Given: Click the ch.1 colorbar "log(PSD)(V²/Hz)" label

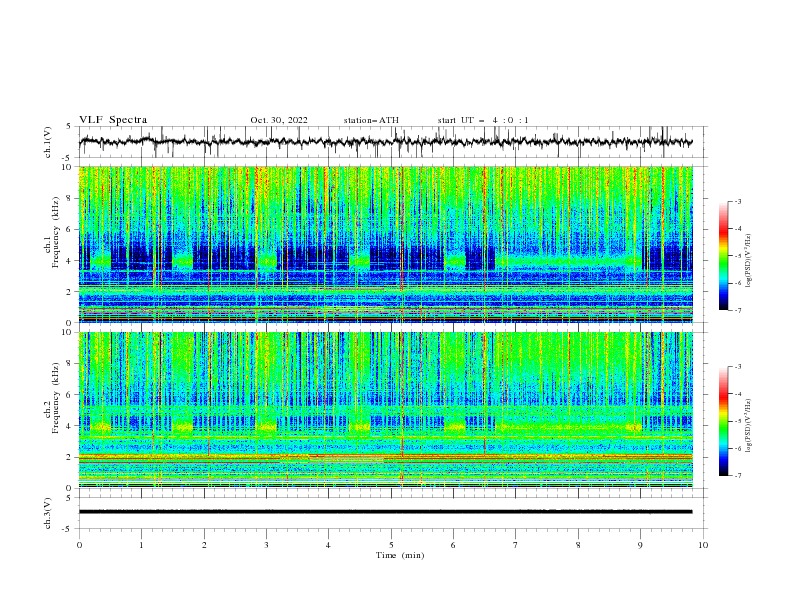Looking at the screenshot, I should click(x=749, y=261).
